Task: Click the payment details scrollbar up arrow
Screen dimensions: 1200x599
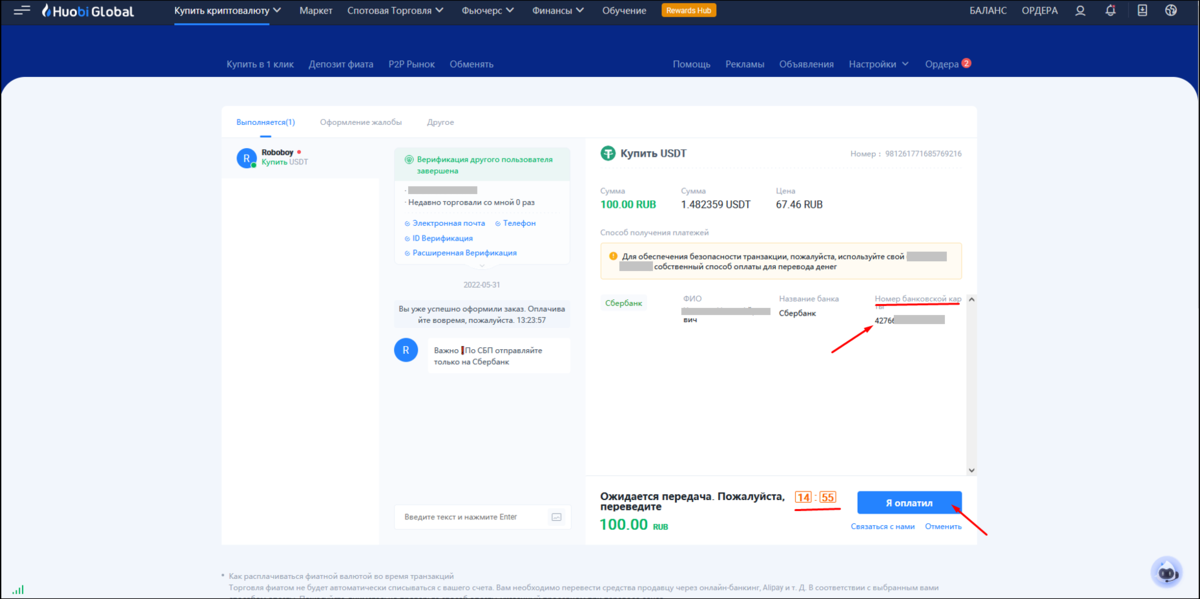Action: 970,298
